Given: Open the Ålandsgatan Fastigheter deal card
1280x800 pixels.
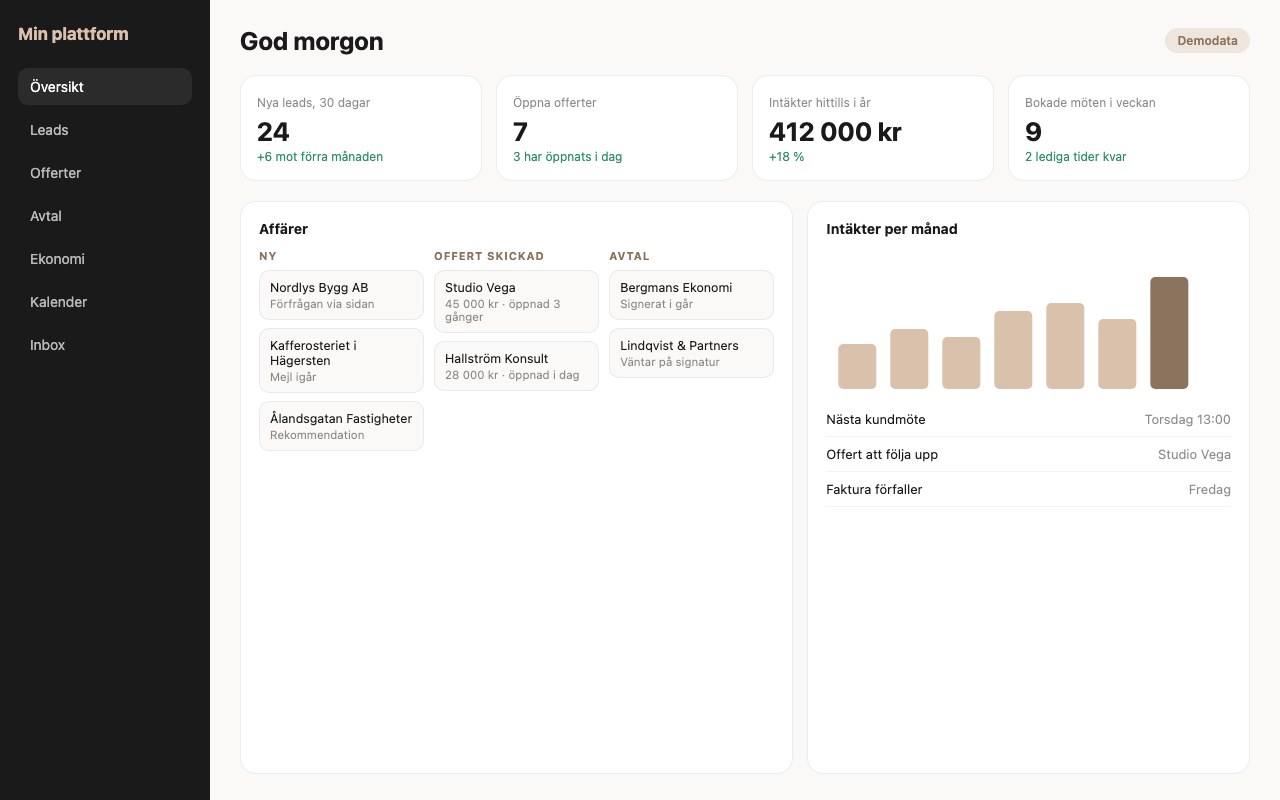Looking at the screenshot, I should (x=341, y=426).
